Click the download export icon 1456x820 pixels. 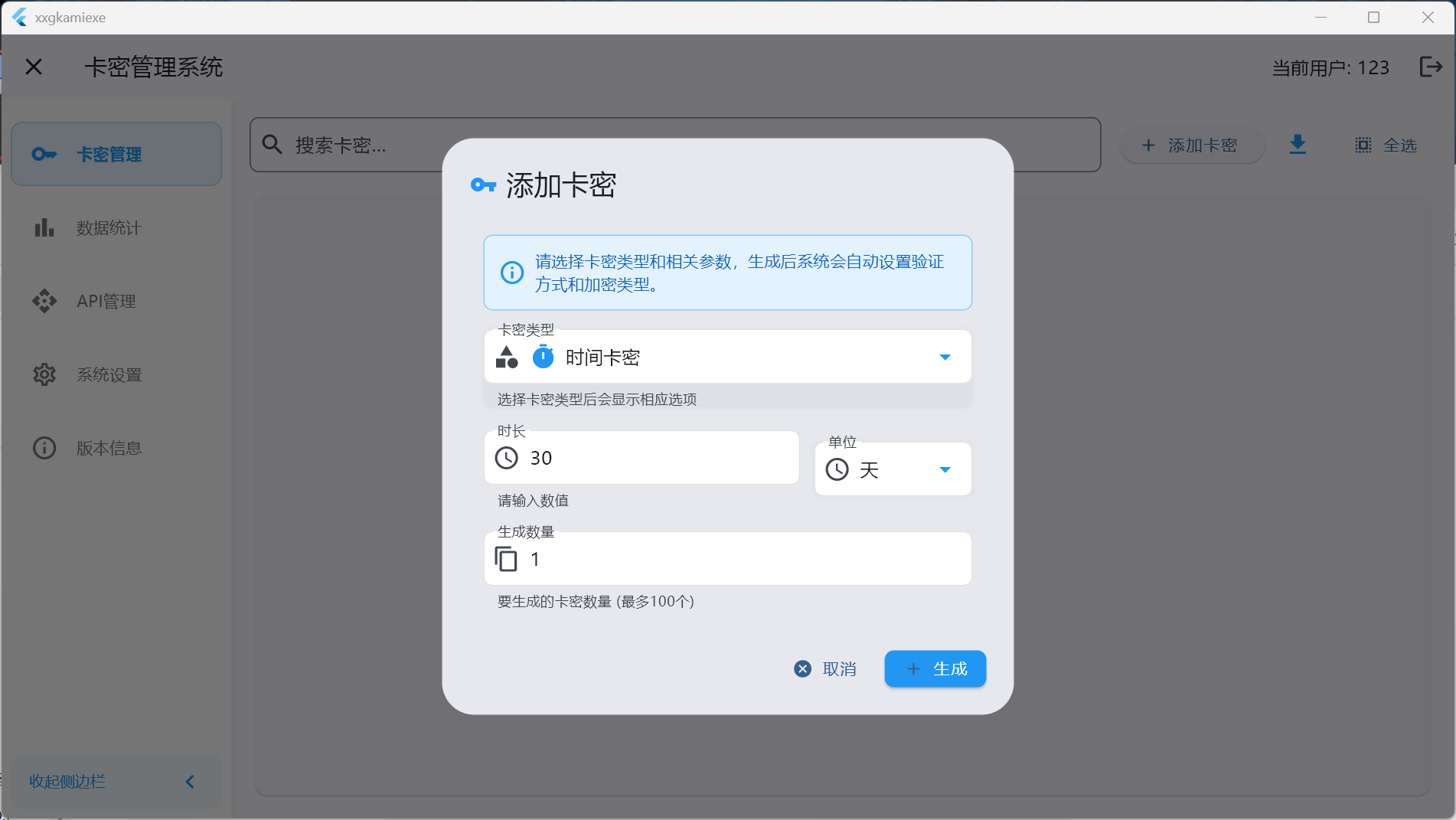click(1298, 145)
